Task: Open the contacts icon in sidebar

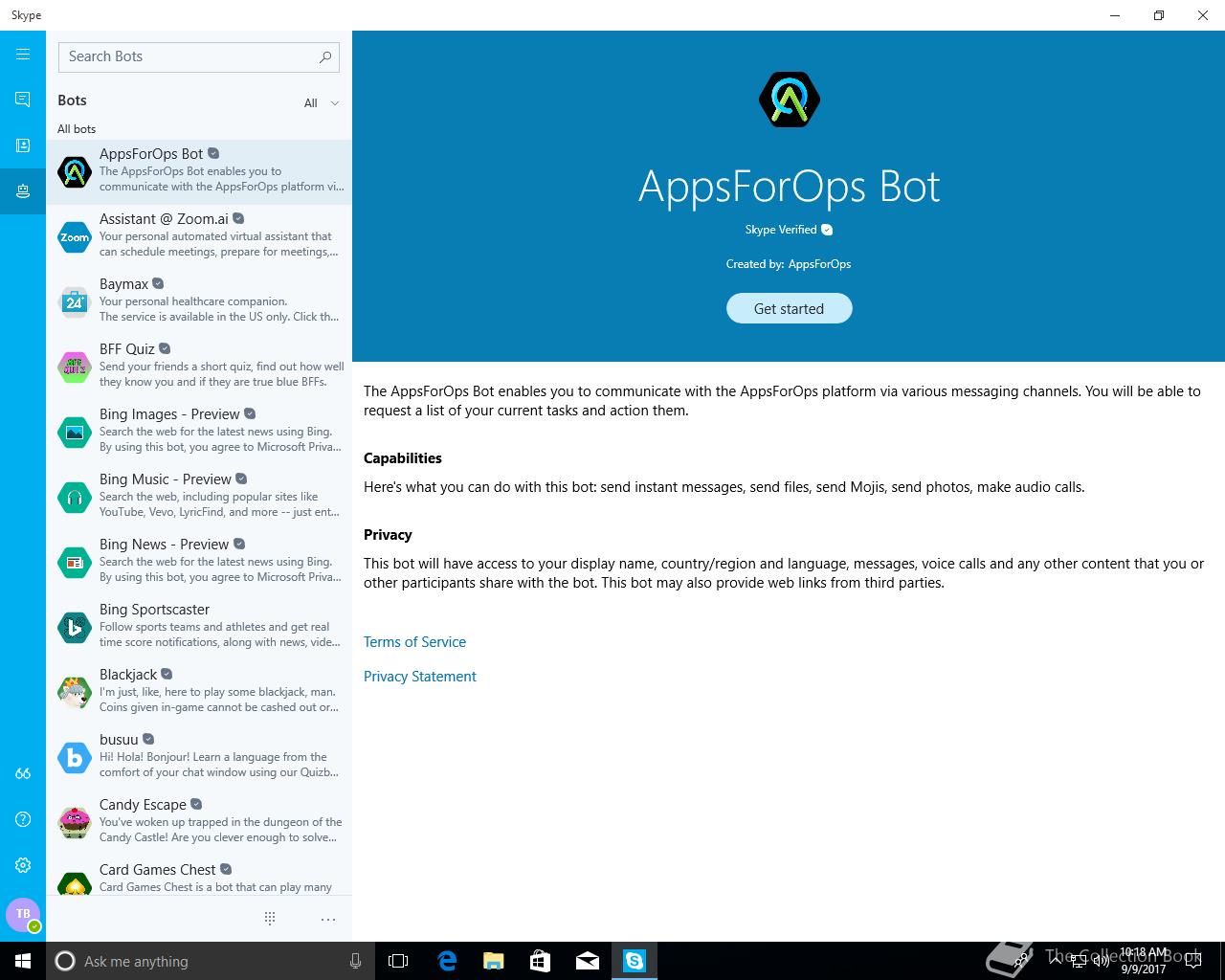Action: (23, 145)
